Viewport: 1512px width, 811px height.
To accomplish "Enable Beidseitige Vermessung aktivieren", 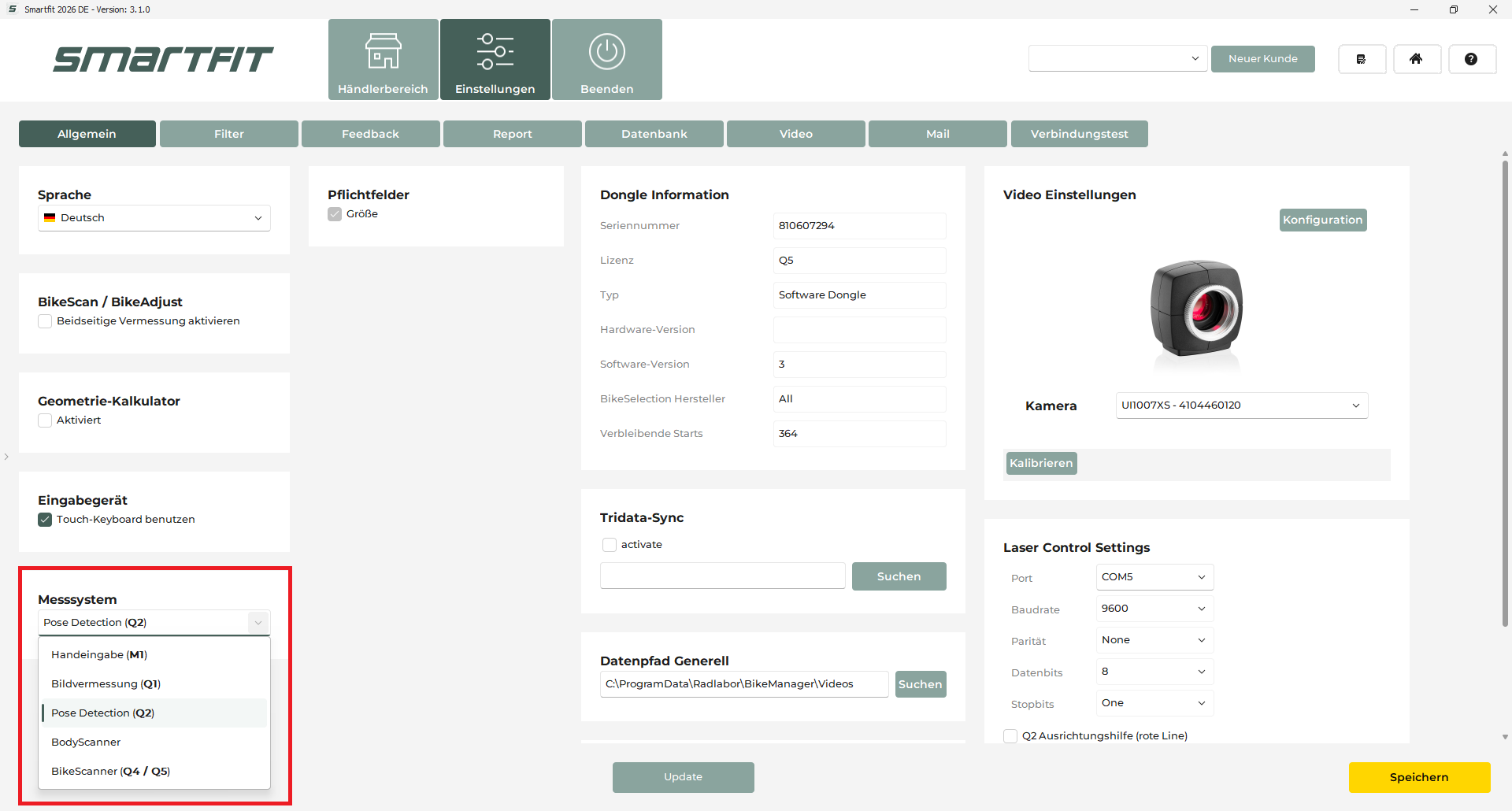I will (45, 321).
